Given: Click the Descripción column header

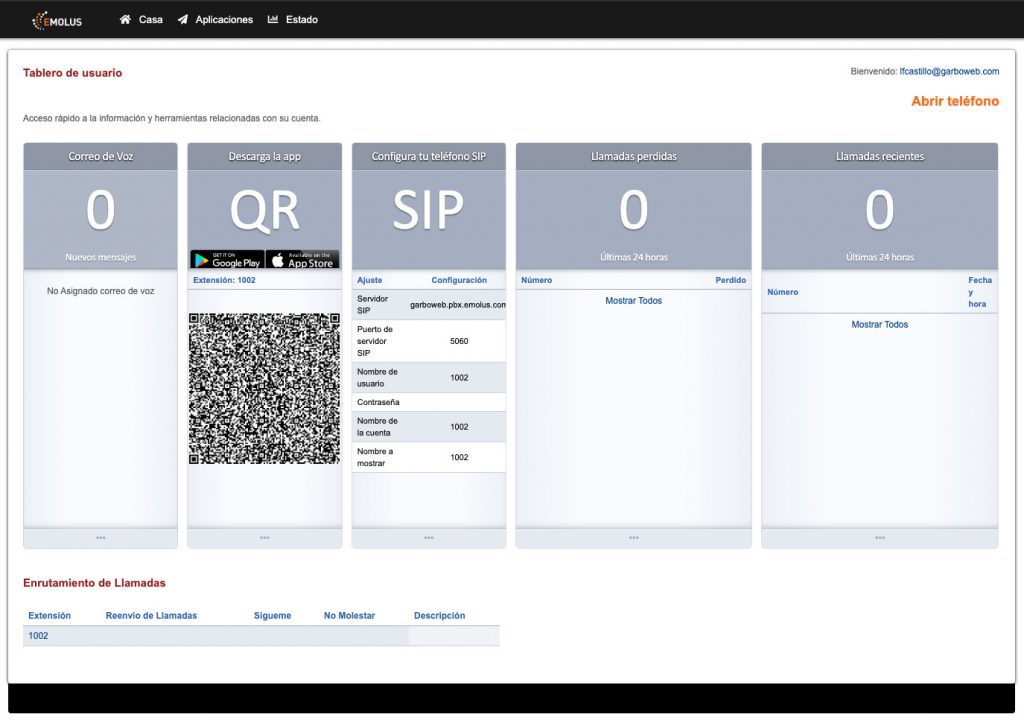Looking at the screenshot, I should pyautogui.click(x=440, y=615).
